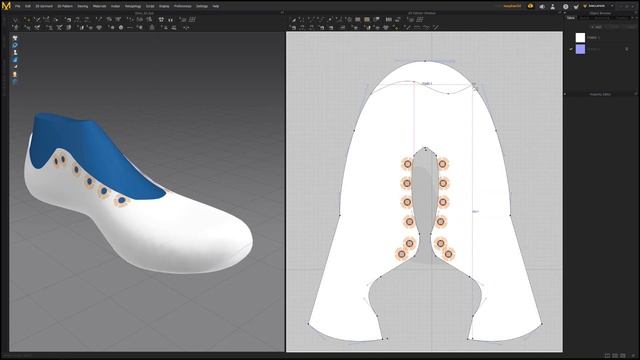This screenshot has width=640, height=360.
Task: Click the tan avatar icon in 3D vertical toolbar
Action: pyautogui.click(x=15, y=75)
